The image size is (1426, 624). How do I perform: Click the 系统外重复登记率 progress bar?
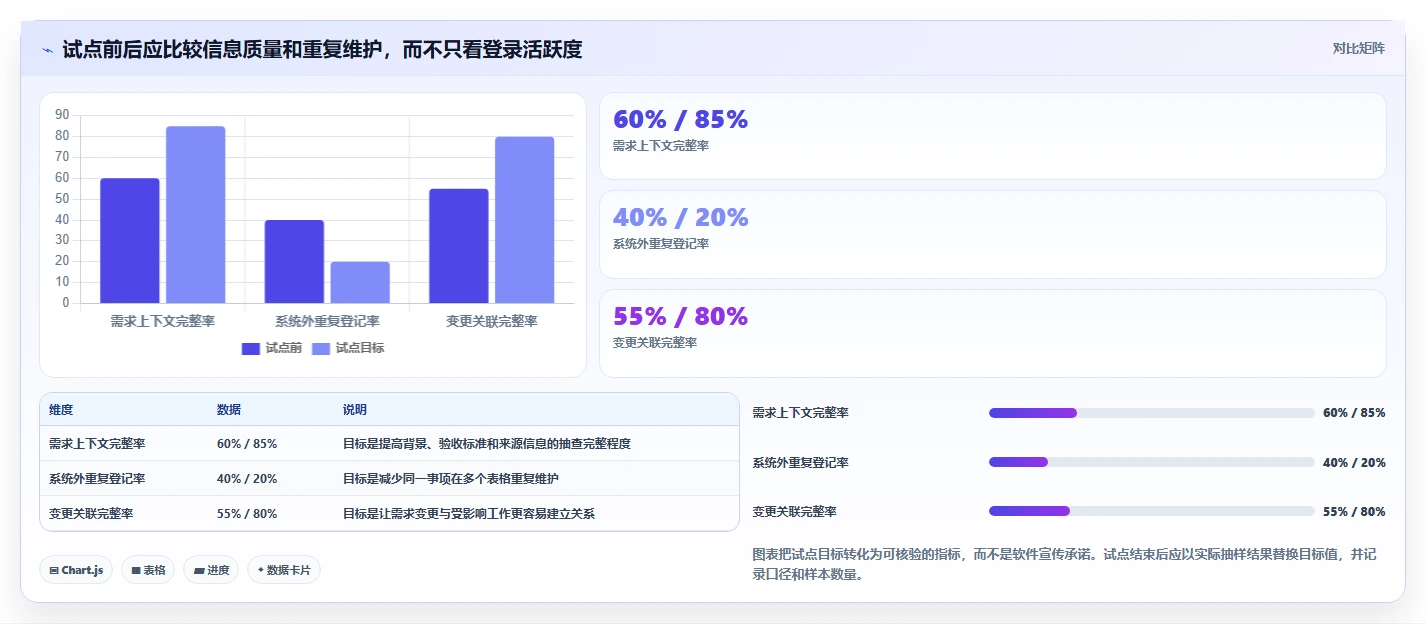[x=1151, y=462]
